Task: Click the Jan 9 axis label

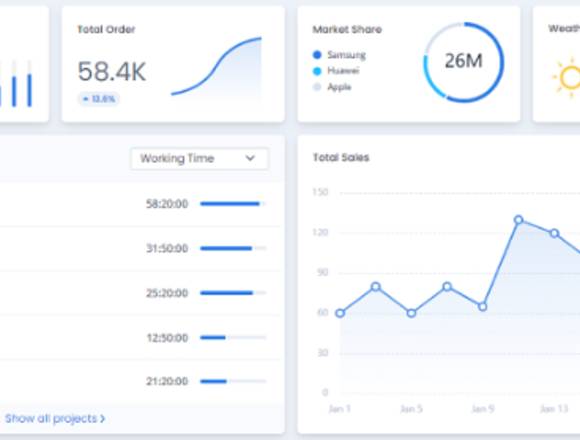Action: [x=483, y=409]
